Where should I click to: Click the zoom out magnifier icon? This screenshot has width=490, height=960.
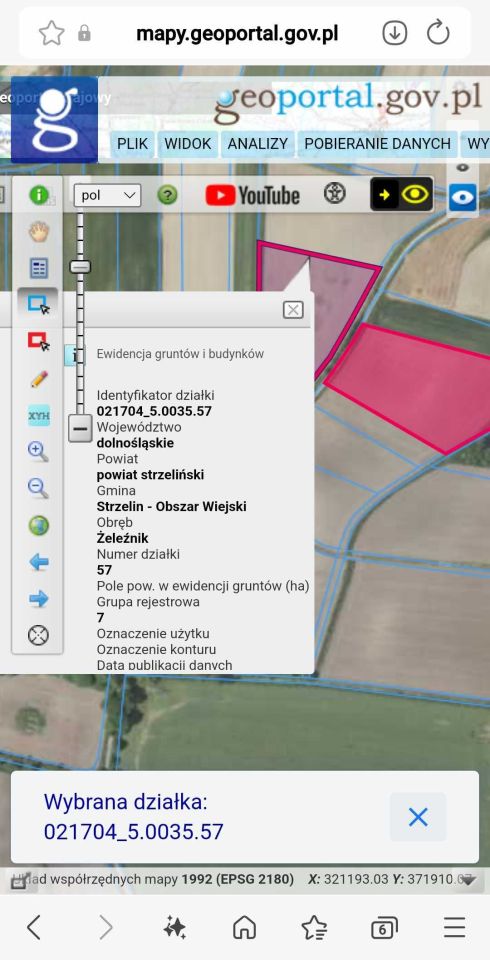coord(39,489)
